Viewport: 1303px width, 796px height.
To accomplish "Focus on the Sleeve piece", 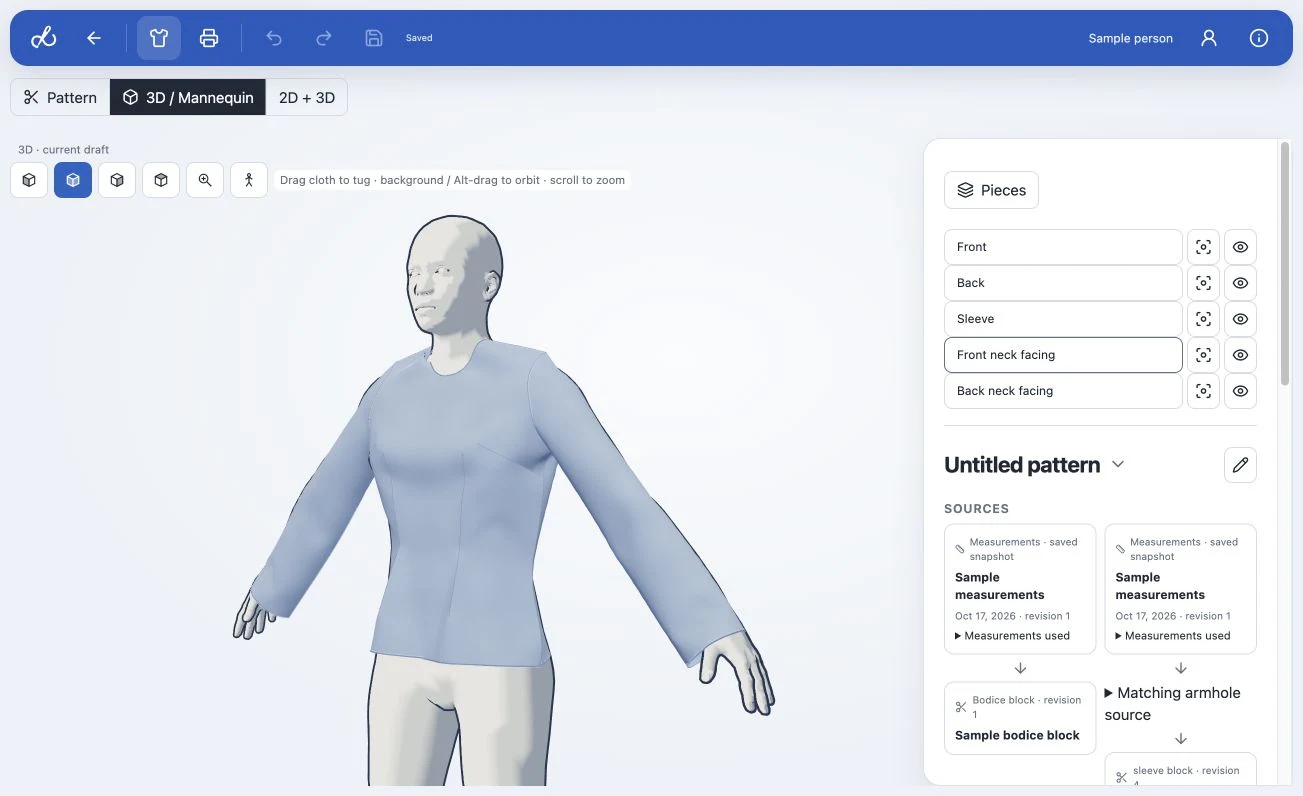I will pos(1203,319).
